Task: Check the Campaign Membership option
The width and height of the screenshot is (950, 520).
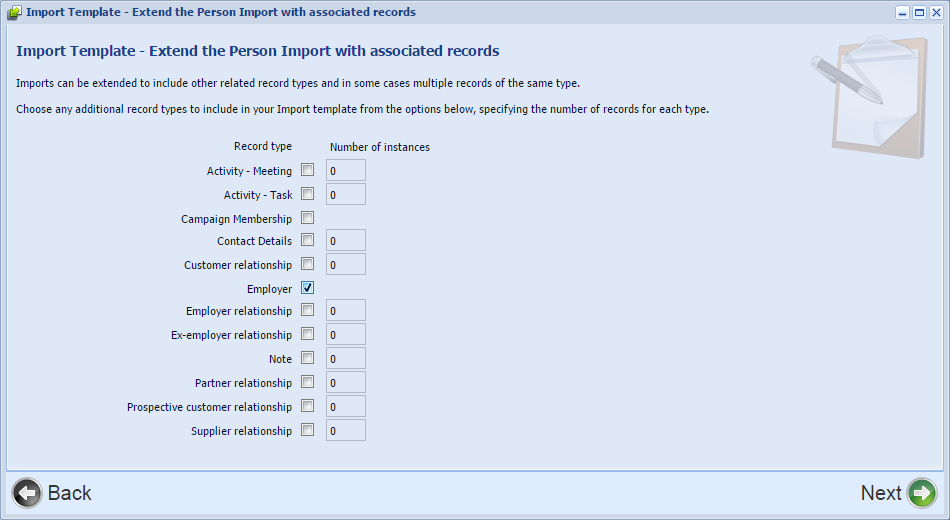Action: coord(308,218)
